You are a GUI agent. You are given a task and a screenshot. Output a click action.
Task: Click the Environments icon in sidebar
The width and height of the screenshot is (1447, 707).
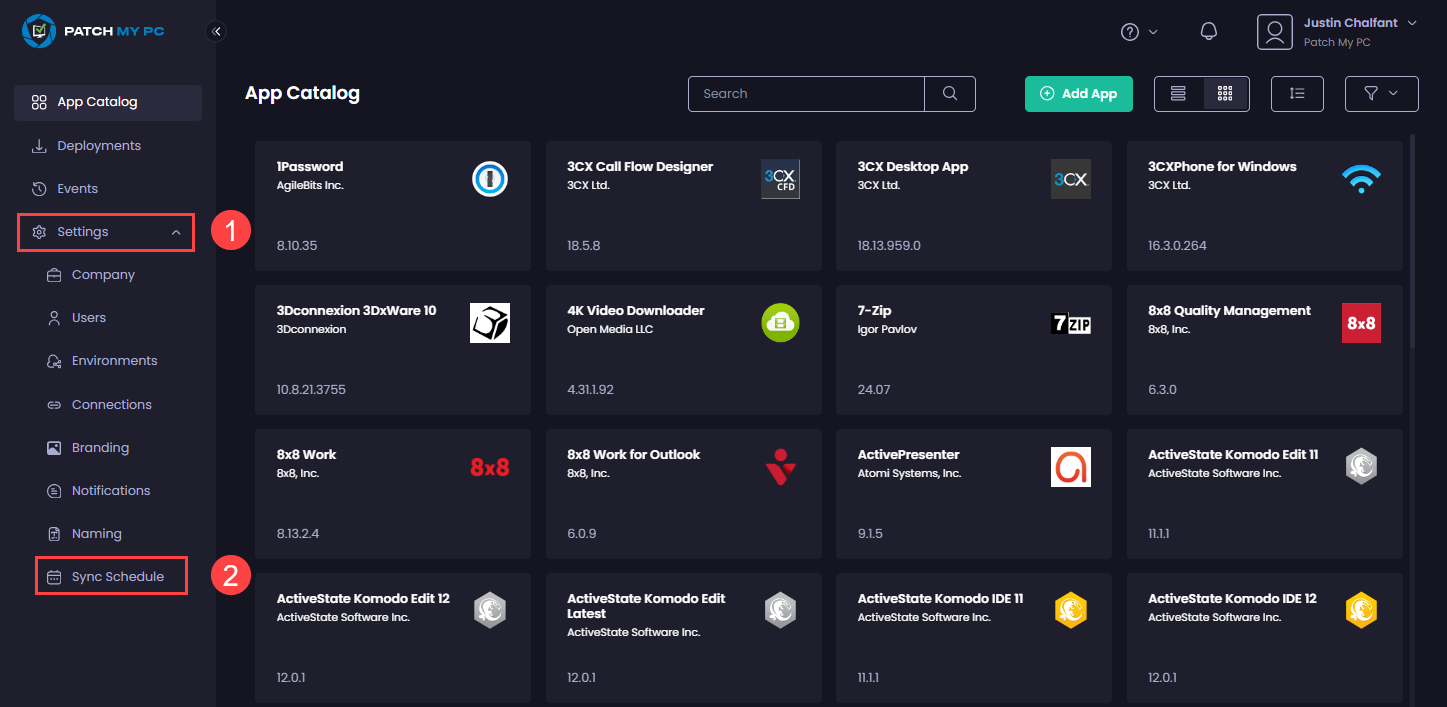(54, 360)
